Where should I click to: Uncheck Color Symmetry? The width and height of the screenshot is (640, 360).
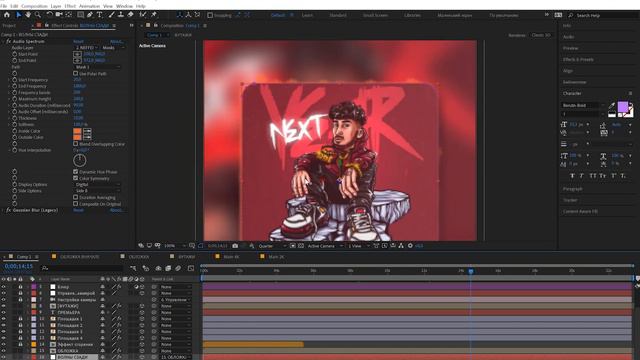pyautogui.click(x=76, y=178)
